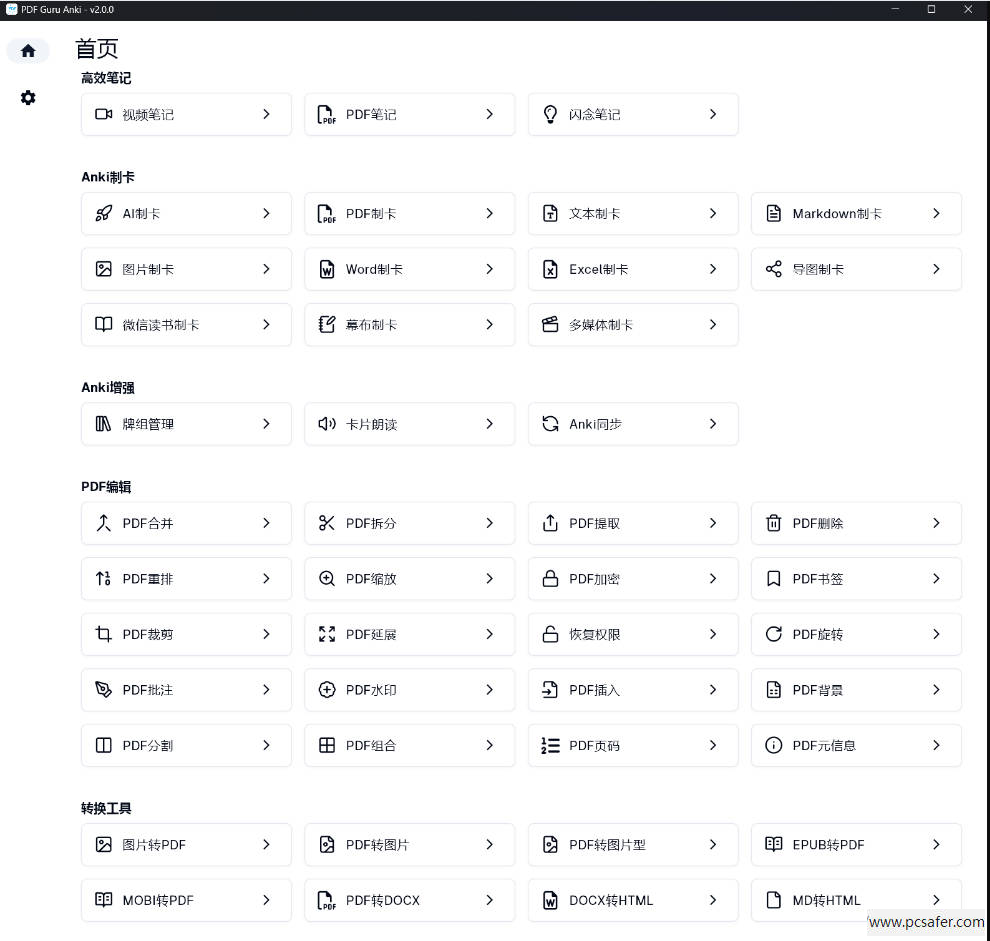This screenshot has height=941, width=990.
Task: Click the sync icon for Anki同步
Action: coord(550,424)
